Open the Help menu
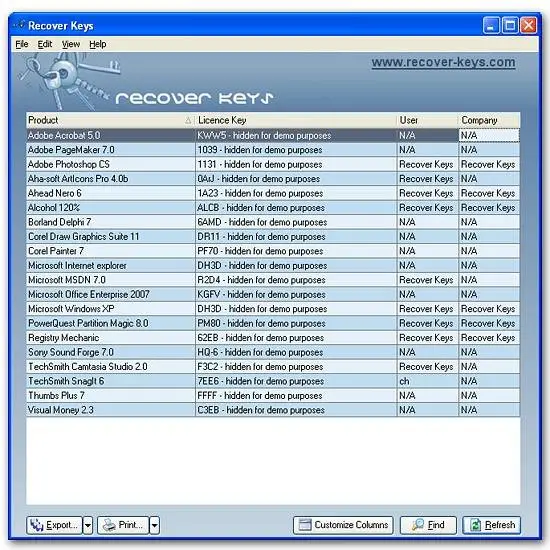Image resolution: width=550 pixels, height=550 pixels. point(98,44)
